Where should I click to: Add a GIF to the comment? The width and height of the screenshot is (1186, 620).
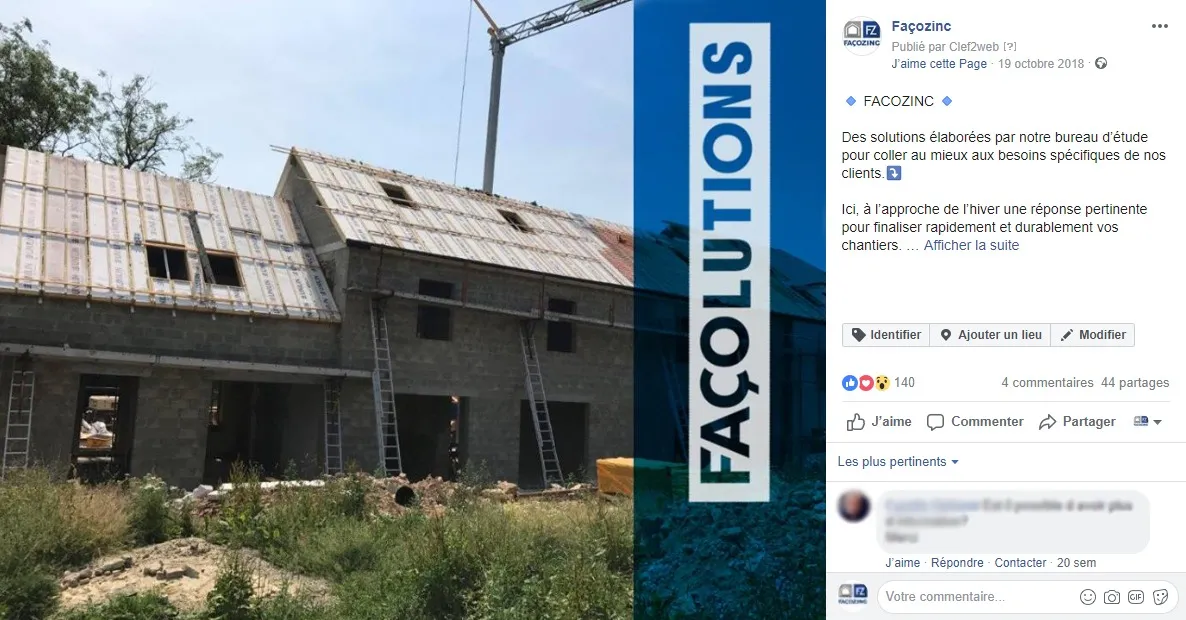(1136, 597)
